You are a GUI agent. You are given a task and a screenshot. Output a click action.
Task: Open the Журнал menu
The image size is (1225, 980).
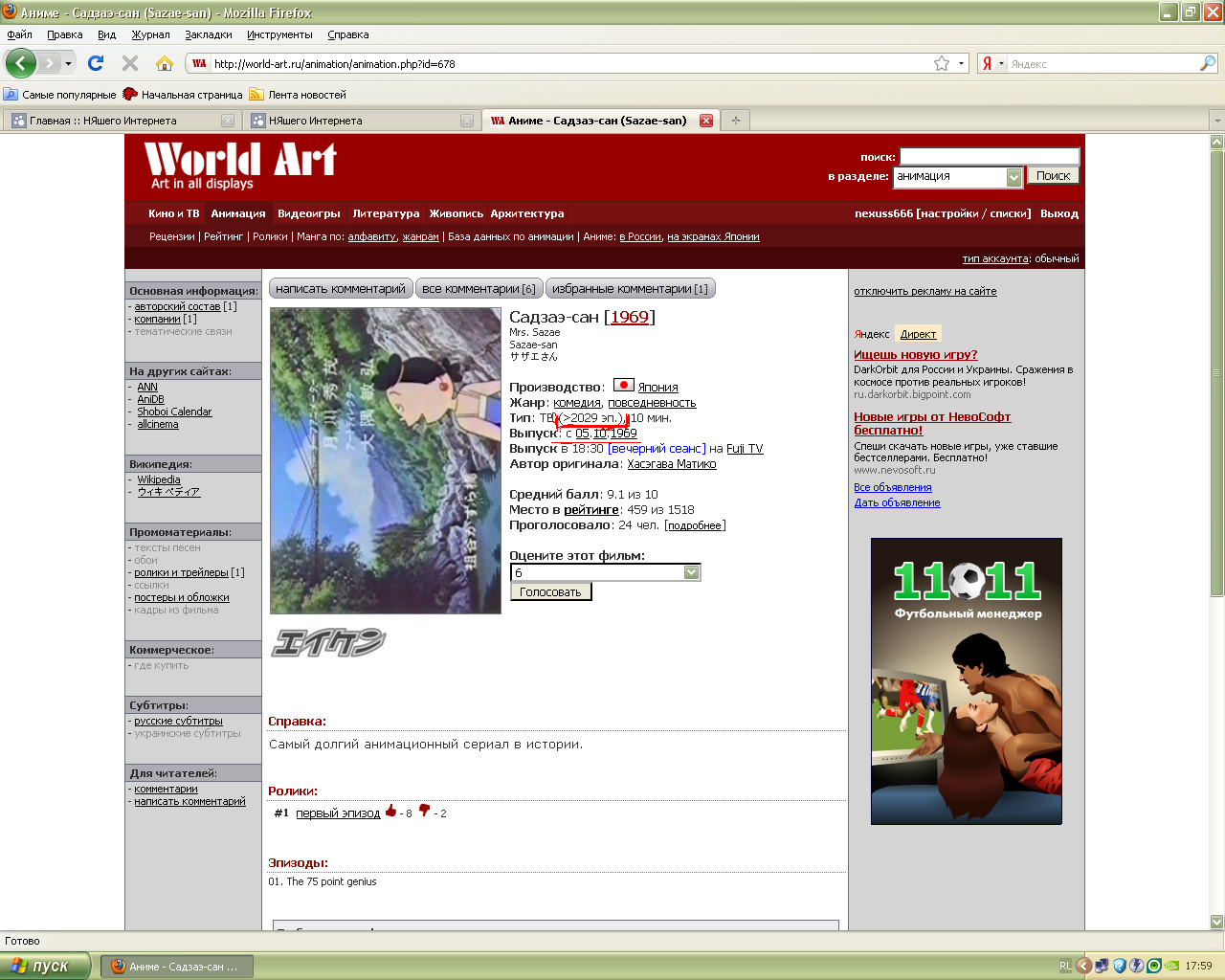point(150,34)
